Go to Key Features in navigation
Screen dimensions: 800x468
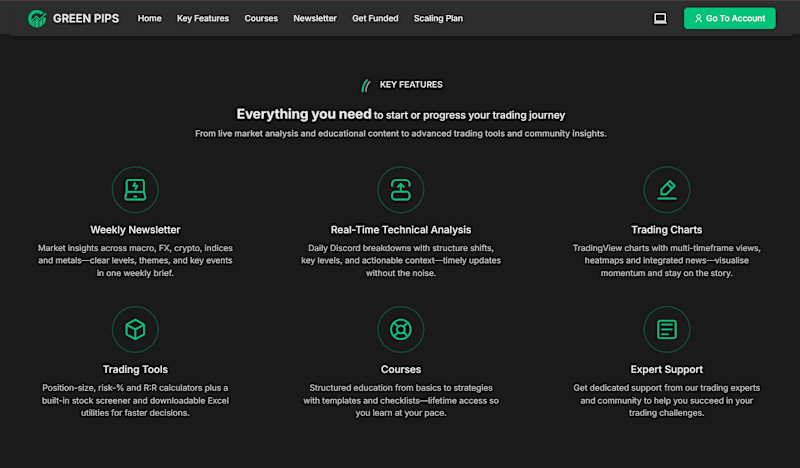(203, 18)
